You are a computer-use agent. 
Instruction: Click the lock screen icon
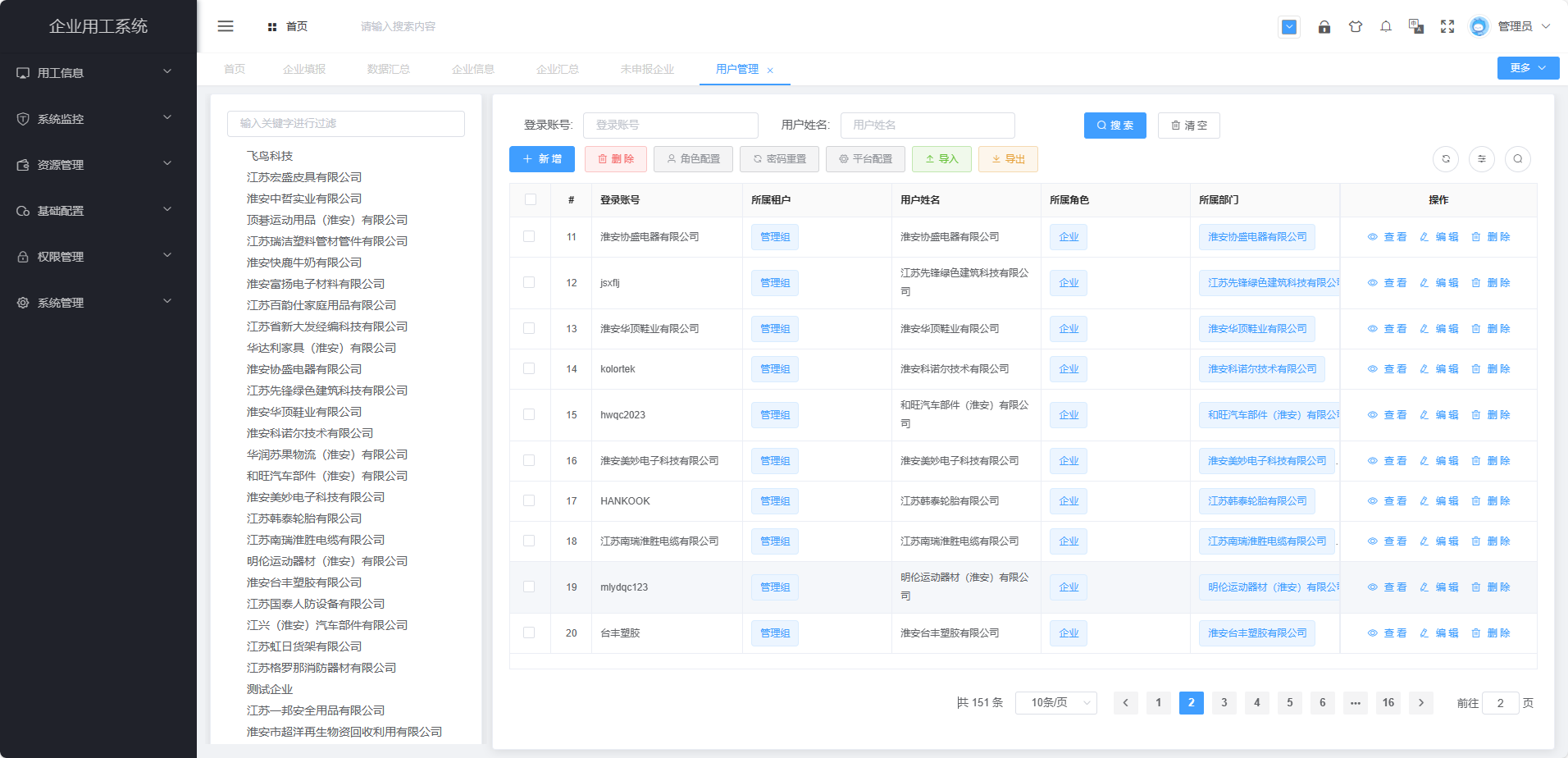[x=1324, y=27]
